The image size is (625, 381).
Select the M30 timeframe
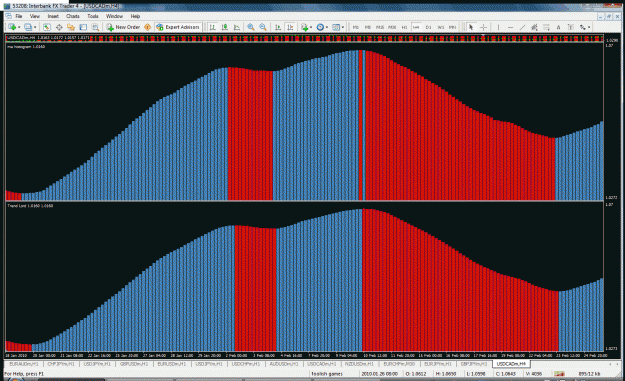click(392, 27)
